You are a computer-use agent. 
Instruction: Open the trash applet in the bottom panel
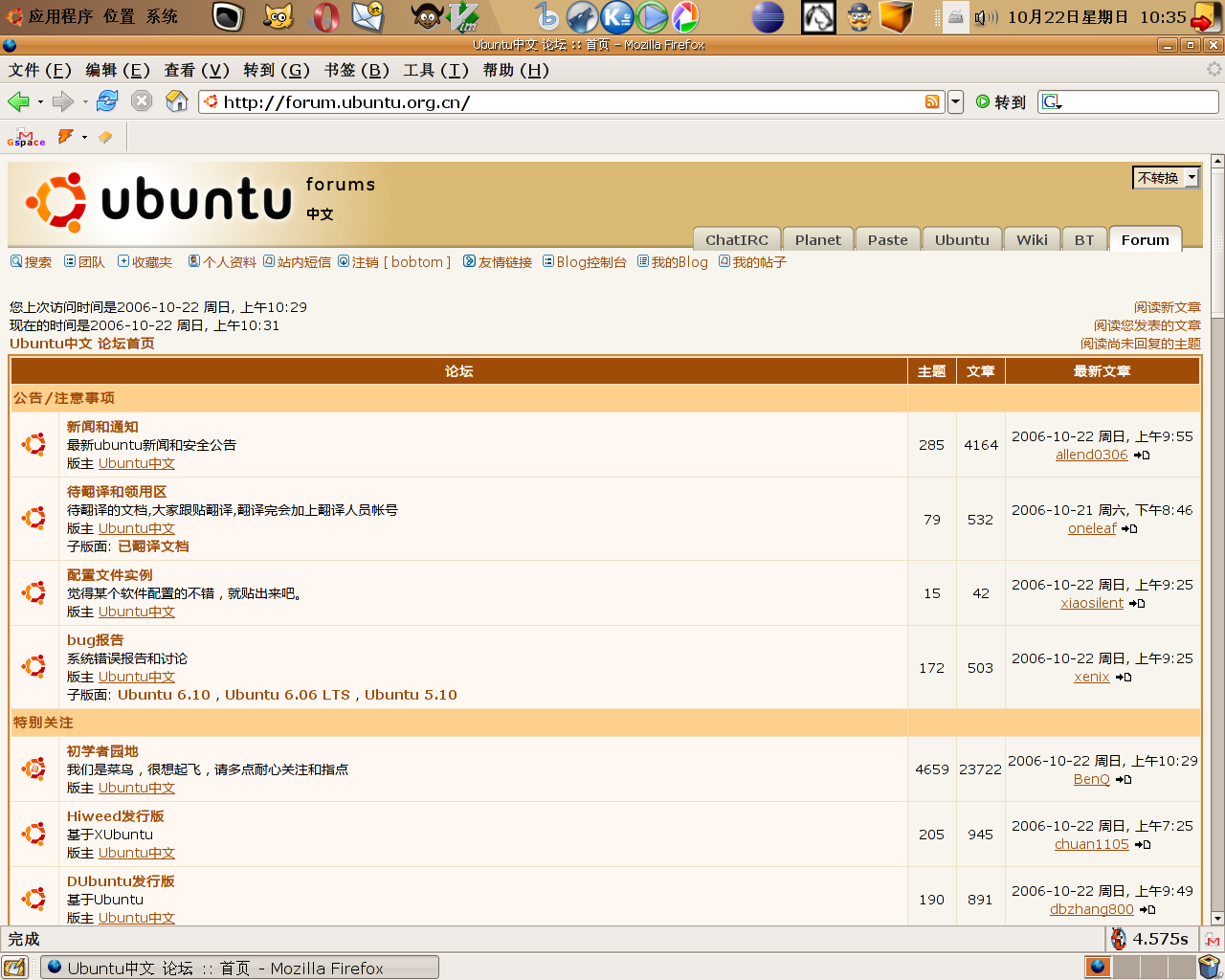coord(1210,967)
